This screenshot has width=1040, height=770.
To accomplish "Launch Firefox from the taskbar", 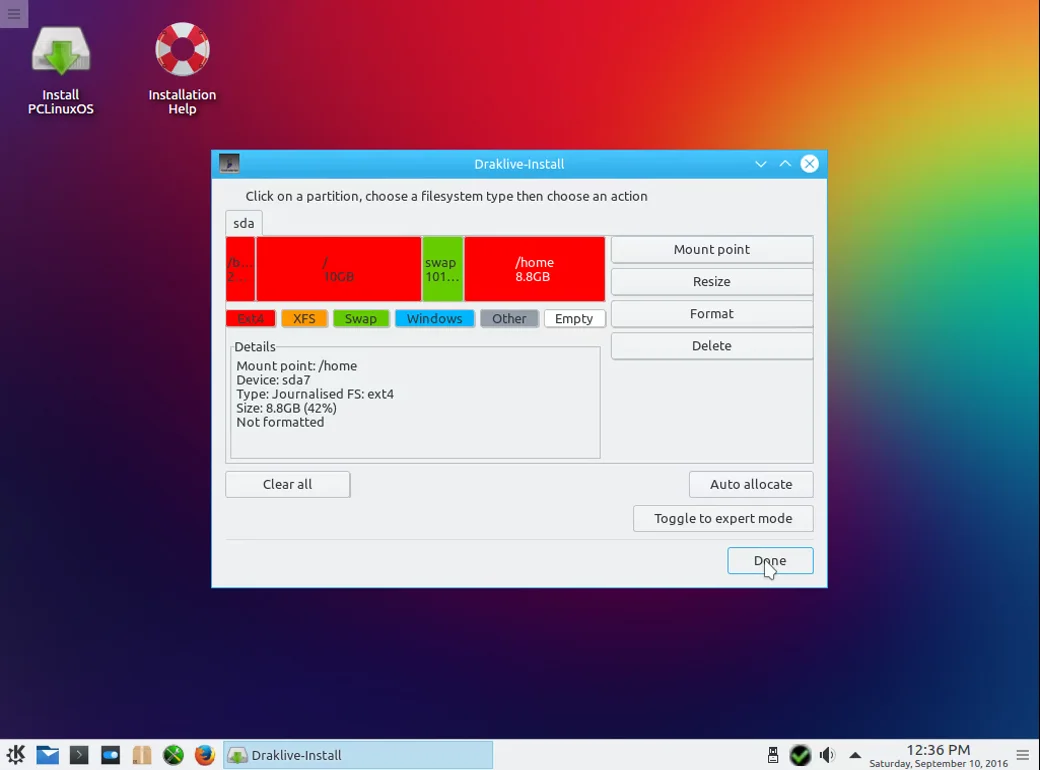I will tap(204, 755).
